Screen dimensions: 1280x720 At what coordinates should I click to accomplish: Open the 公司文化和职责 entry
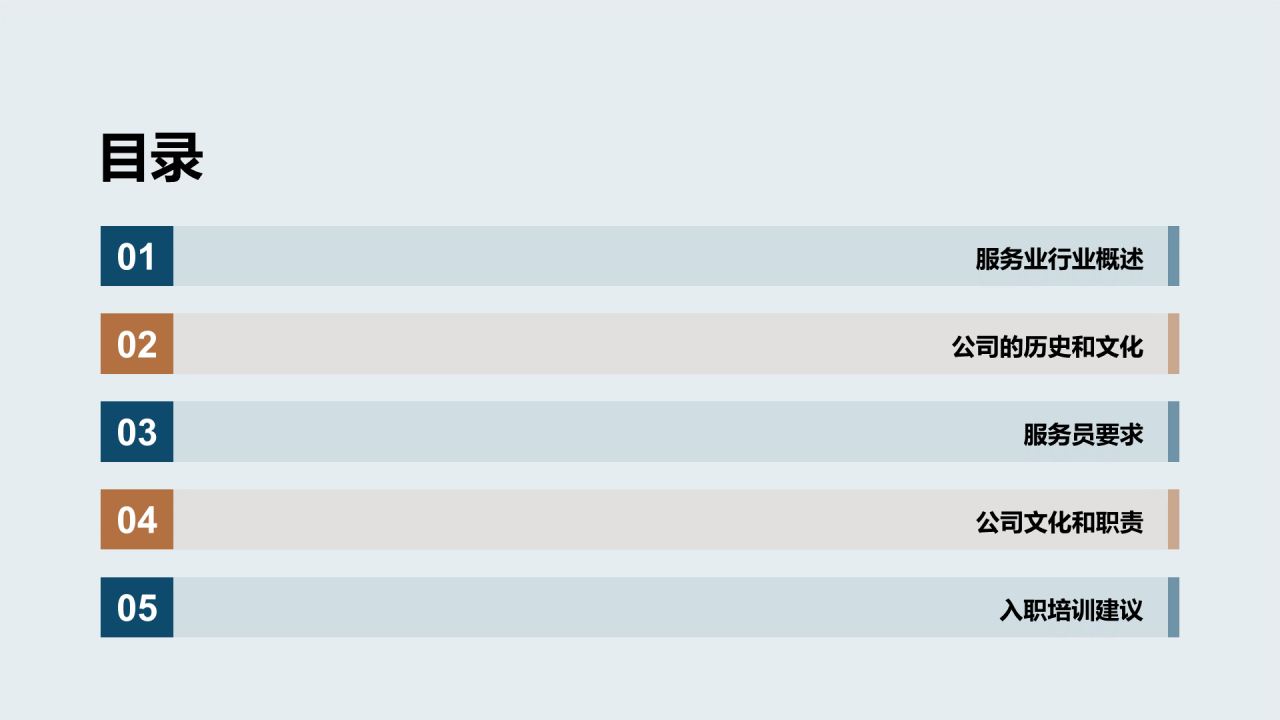[1059, 522]
